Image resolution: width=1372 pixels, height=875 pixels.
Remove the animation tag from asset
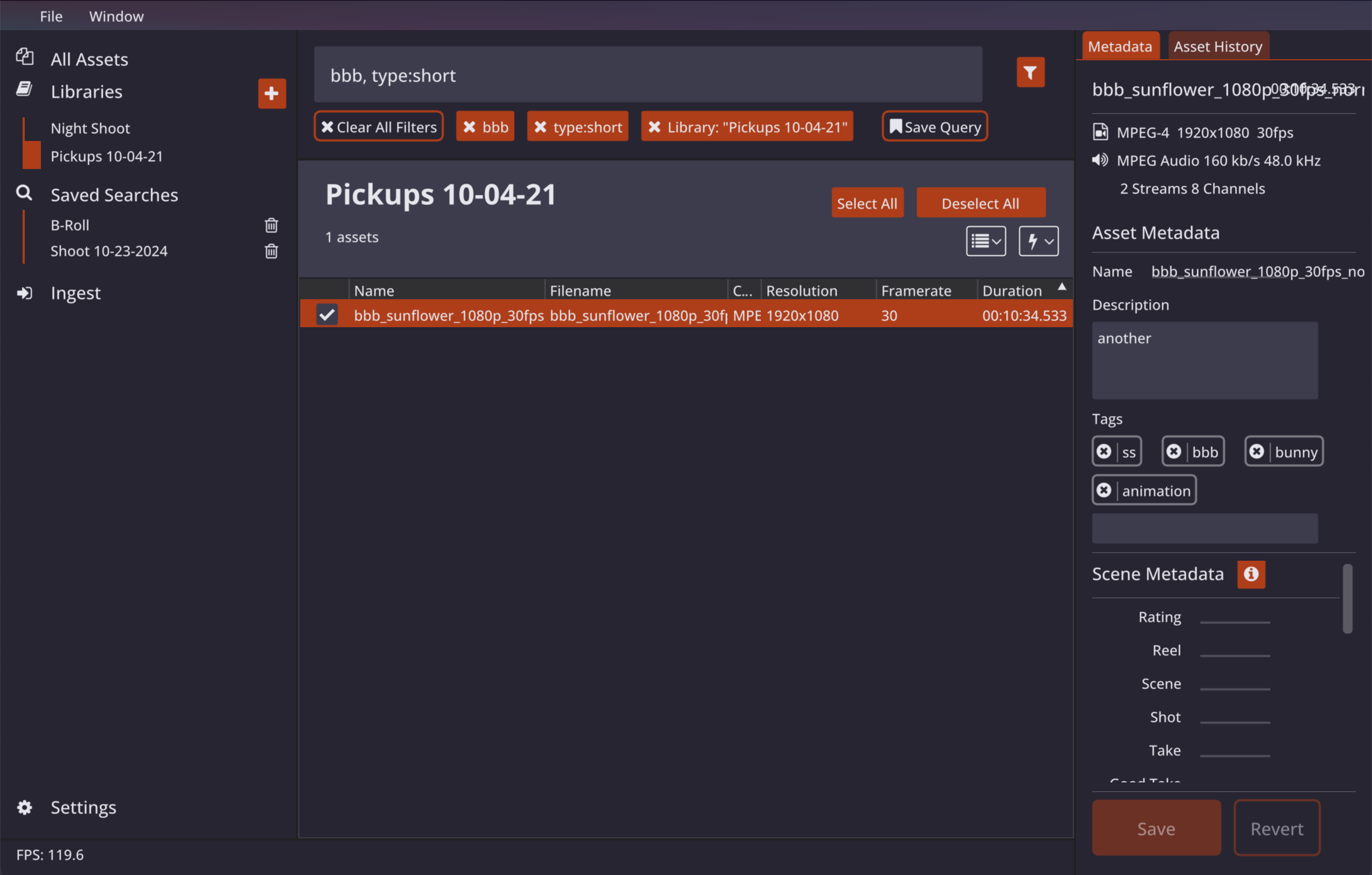pos(1104,490)
